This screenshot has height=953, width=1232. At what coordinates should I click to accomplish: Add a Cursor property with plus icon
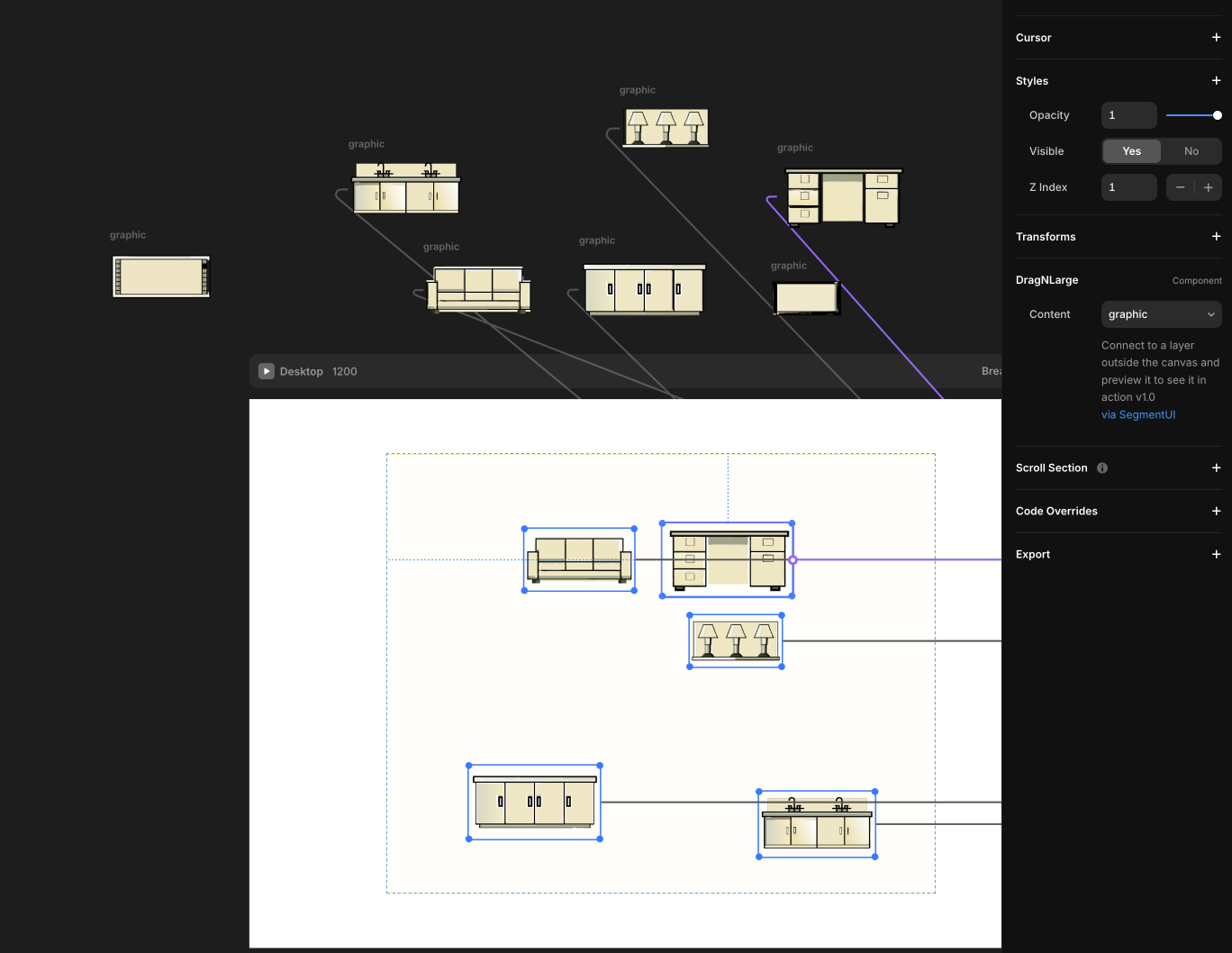1216,38
